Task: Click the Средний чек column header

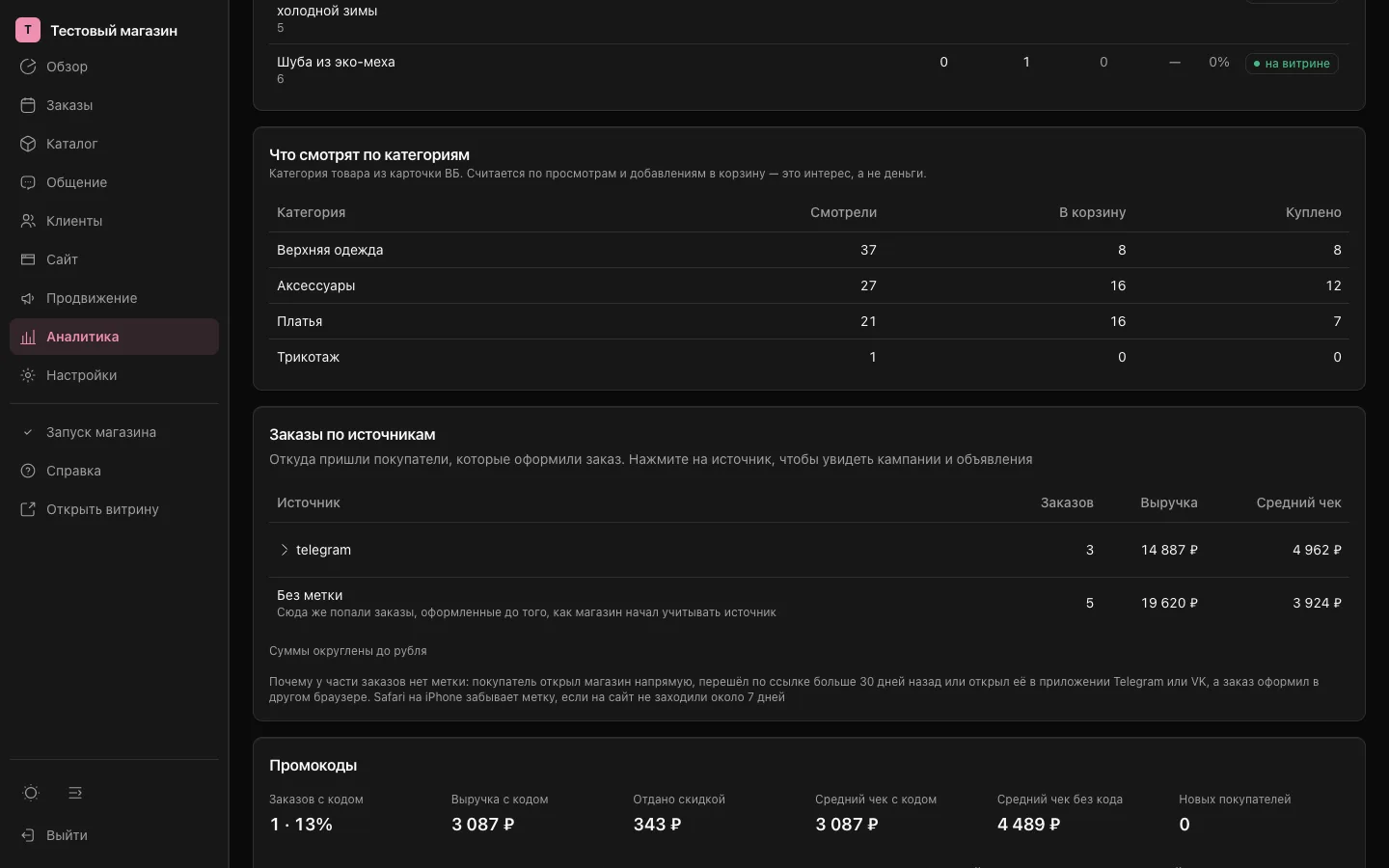Action: pyautogui.click(x=1298, y=502)
